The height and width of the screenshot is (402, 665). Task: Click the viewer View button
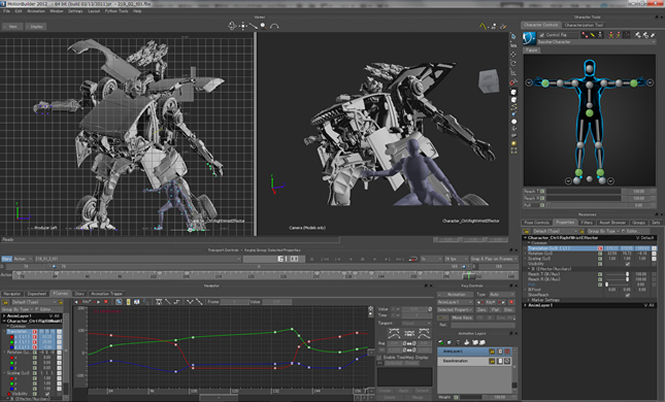(11, 26)
